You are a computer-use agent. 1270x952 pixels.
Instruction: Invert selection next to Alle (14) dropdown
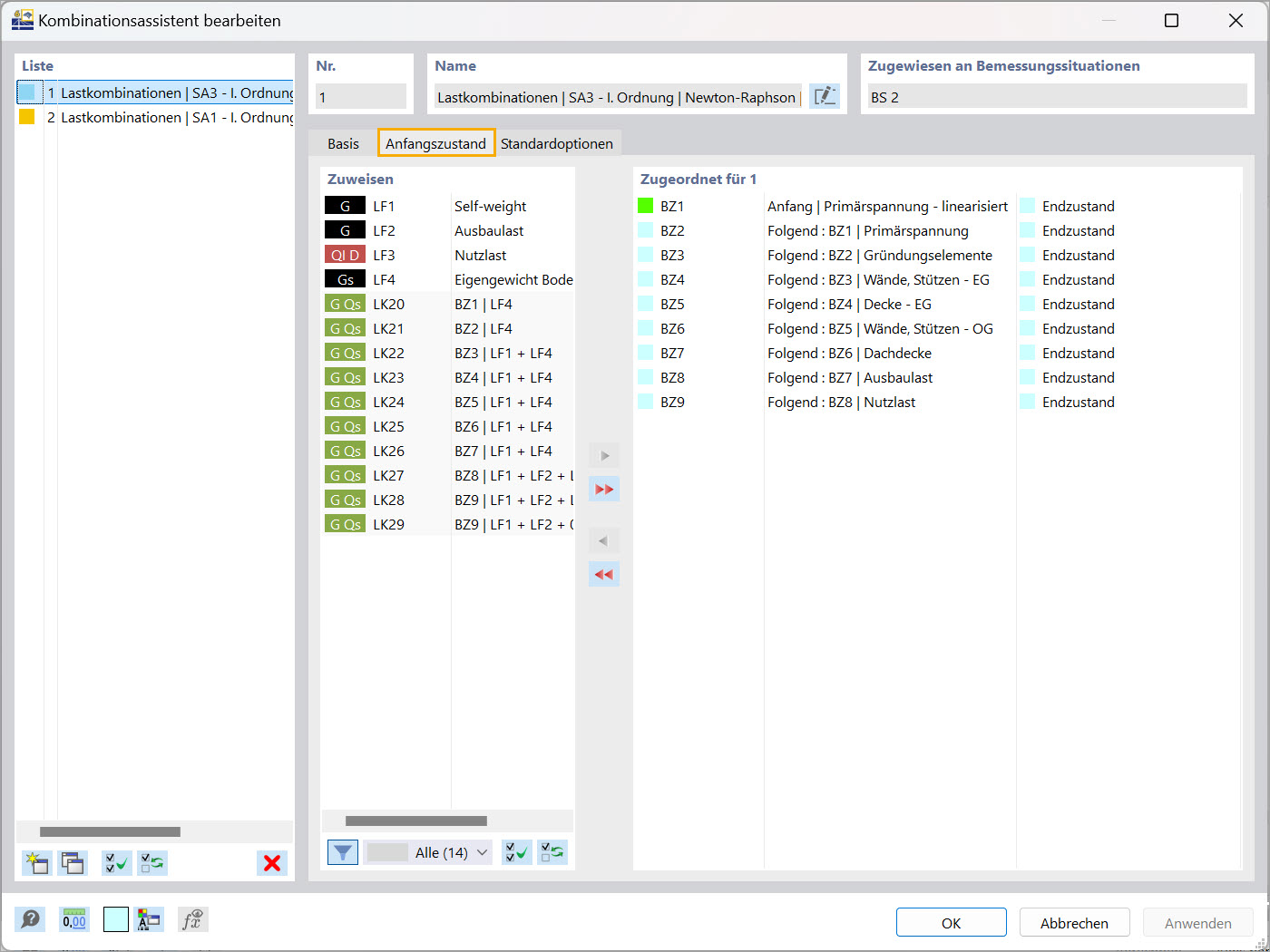tap(552, 852)
